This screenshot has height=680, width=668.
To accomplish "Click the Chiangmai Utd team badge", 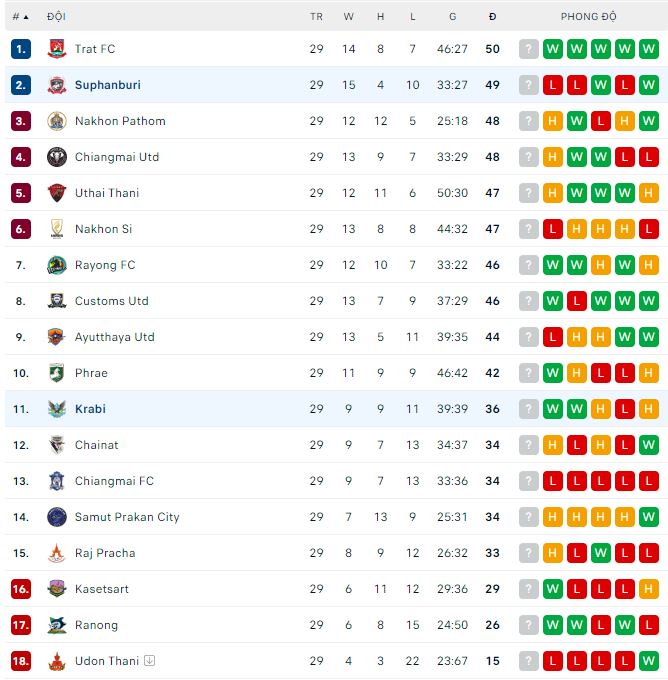I will coord(56,157).
